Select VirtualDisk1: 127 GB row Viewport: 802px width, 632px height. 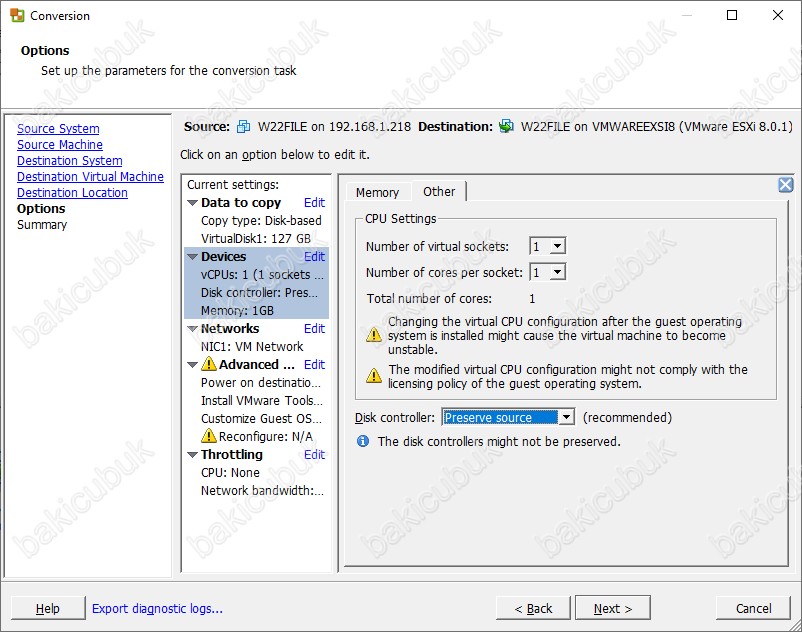(x=256, y=238)
